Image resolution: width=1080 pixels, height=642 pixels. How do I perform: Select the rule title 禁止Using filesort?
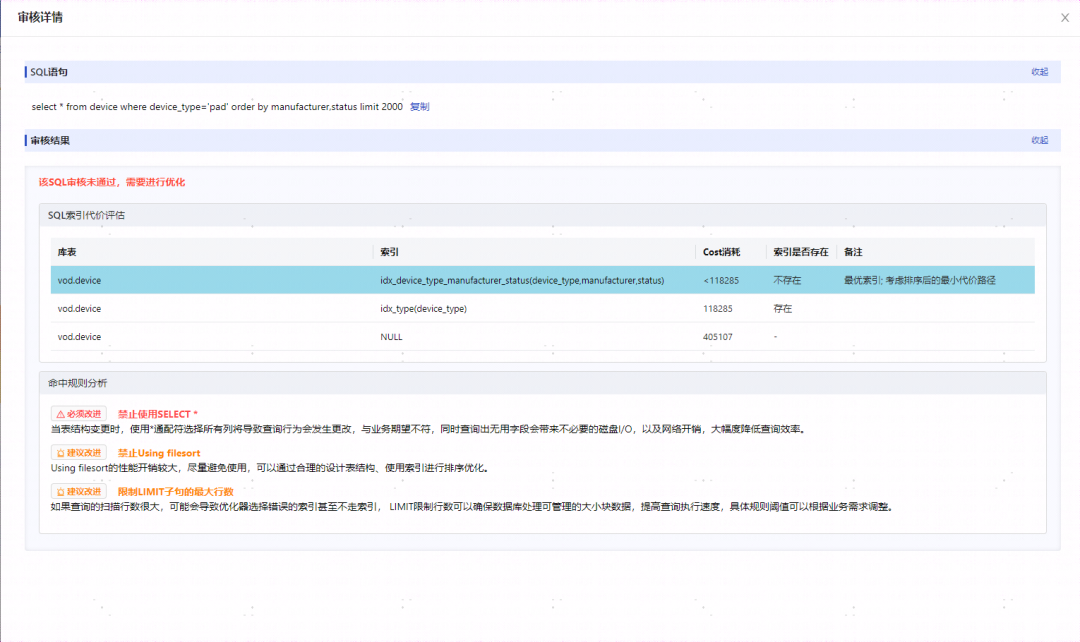click(x=159, y=453)
